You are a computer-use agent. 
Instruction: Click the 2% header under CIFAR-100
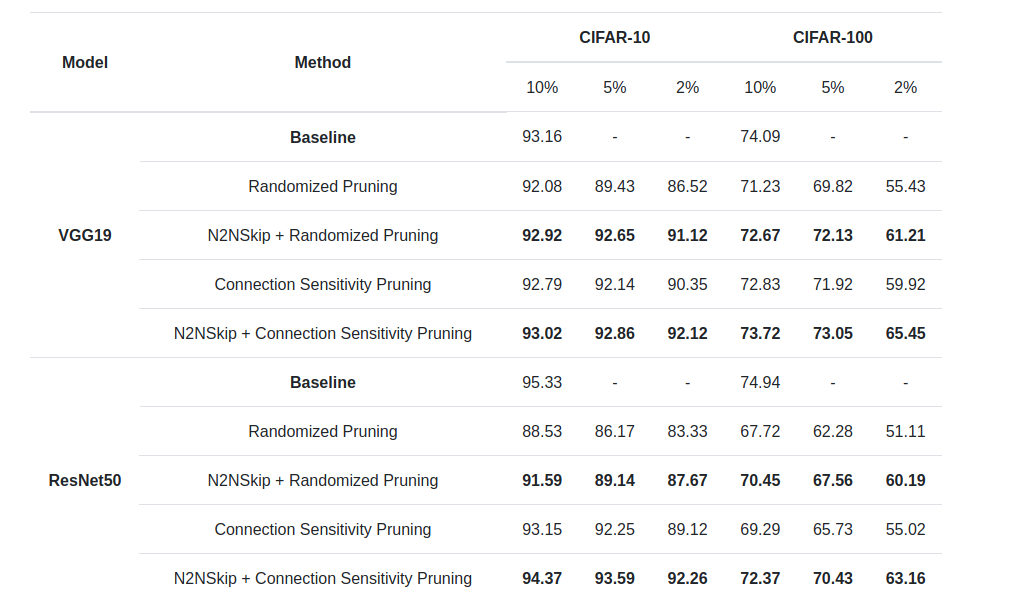pyautogui.click(x=905, y=87)
